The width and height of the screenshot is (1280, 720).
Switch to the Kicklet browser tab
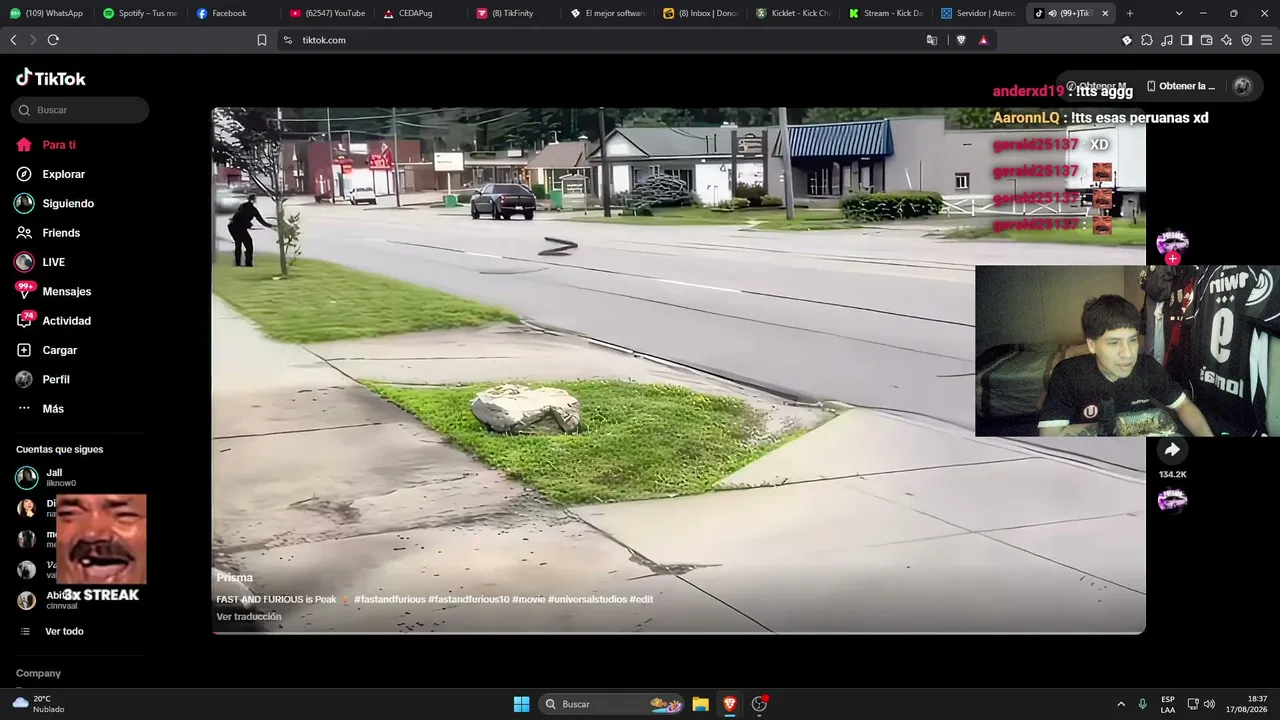(793, 13)
